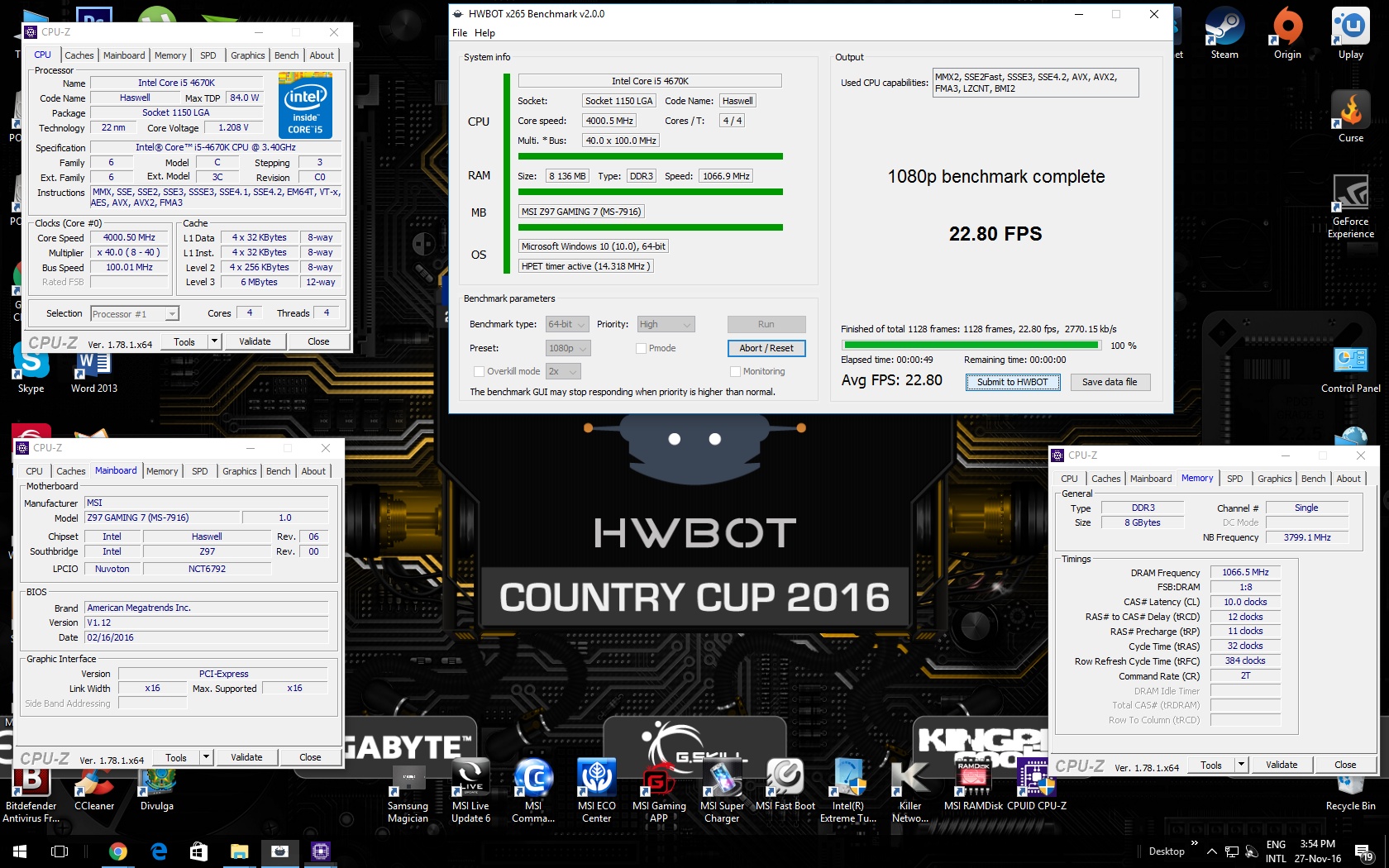The image size is (1389, 868).
Task: Open Divulga desktop shortcut
Action: point(157,789)
